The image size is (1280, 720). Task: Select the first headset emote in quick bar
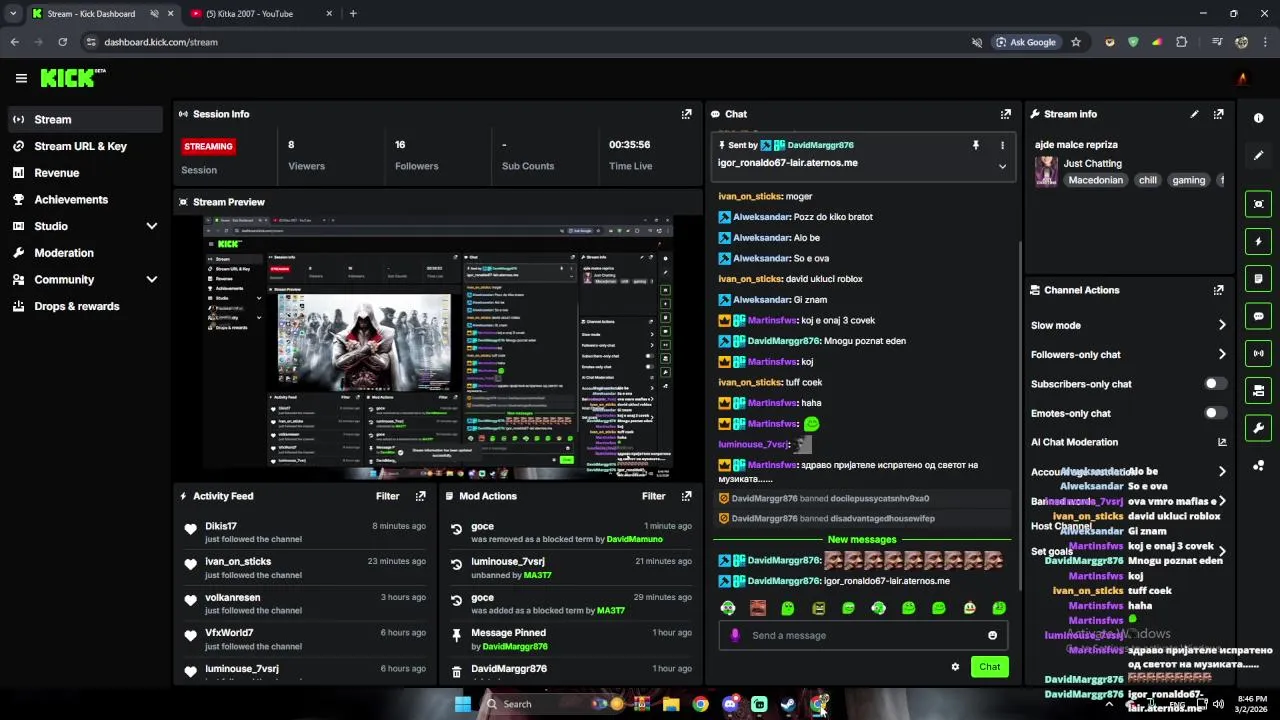pos(728,608)
